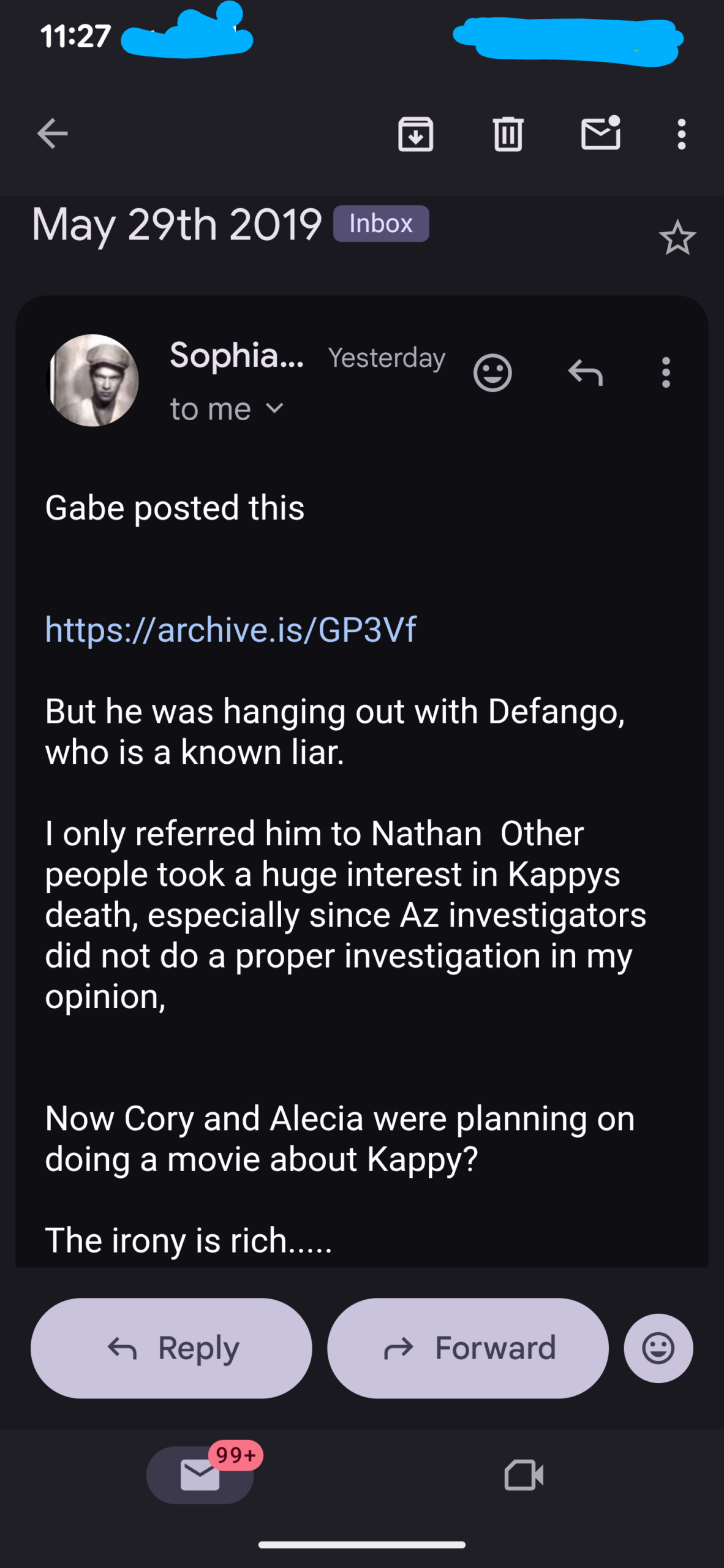The width and height of the screenshot is (724, 1568).
Task: Open the top bar more options menu
Action: point(681,134)
